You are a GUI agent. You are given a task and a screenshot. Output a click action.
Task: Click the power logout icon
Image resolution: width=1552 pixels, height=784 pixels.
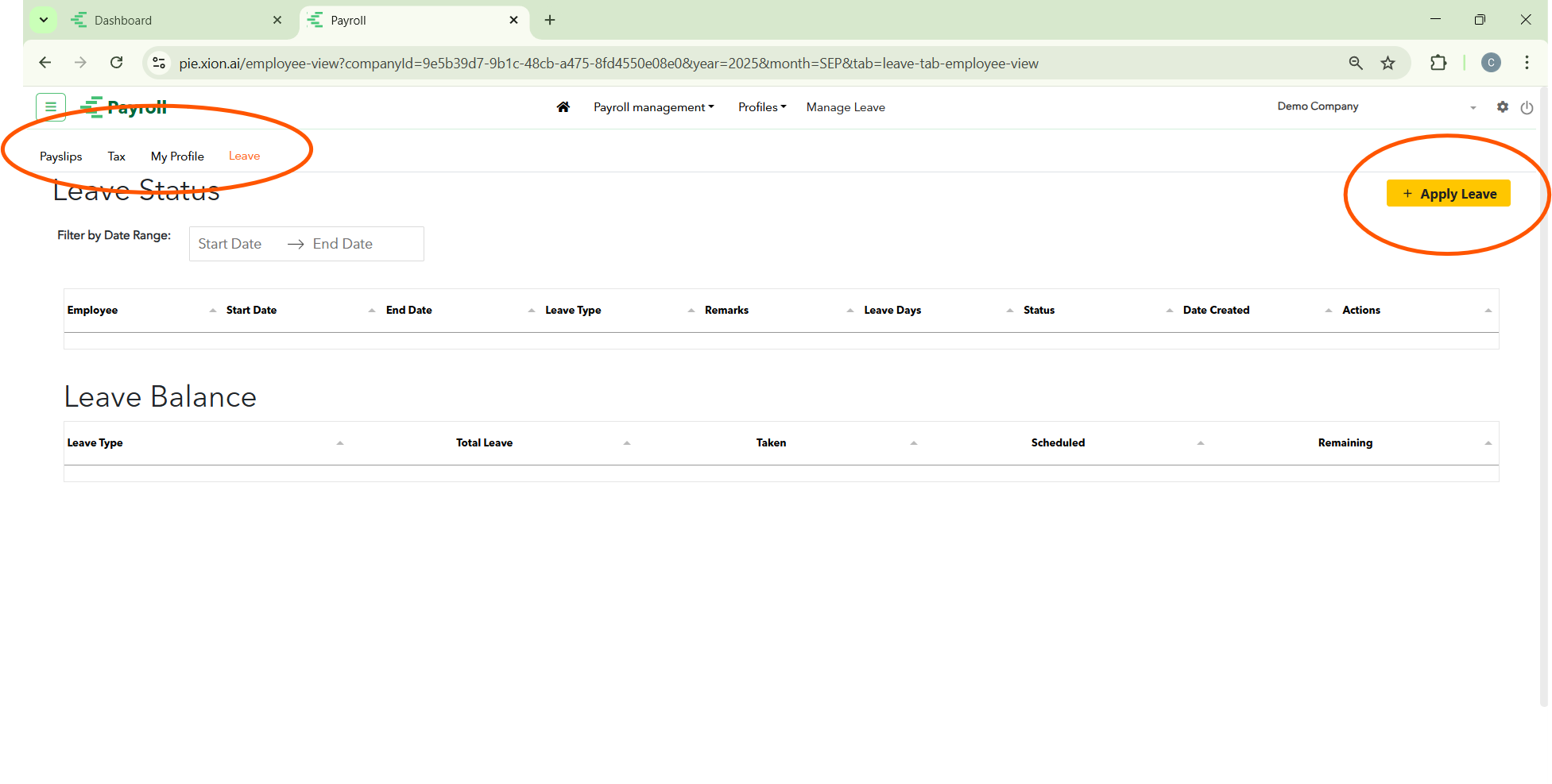[x=1527, y=107]
